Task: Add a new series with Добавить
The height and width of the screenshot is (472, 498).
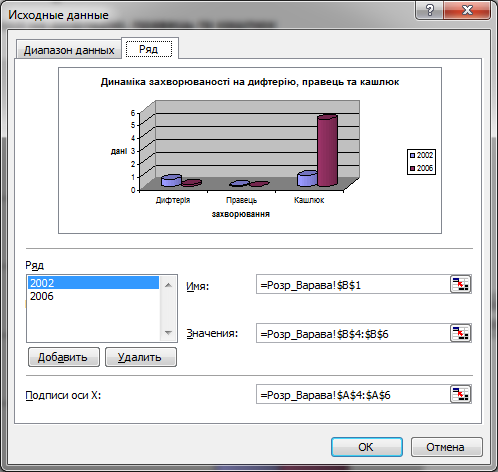Action: point(64,357)
